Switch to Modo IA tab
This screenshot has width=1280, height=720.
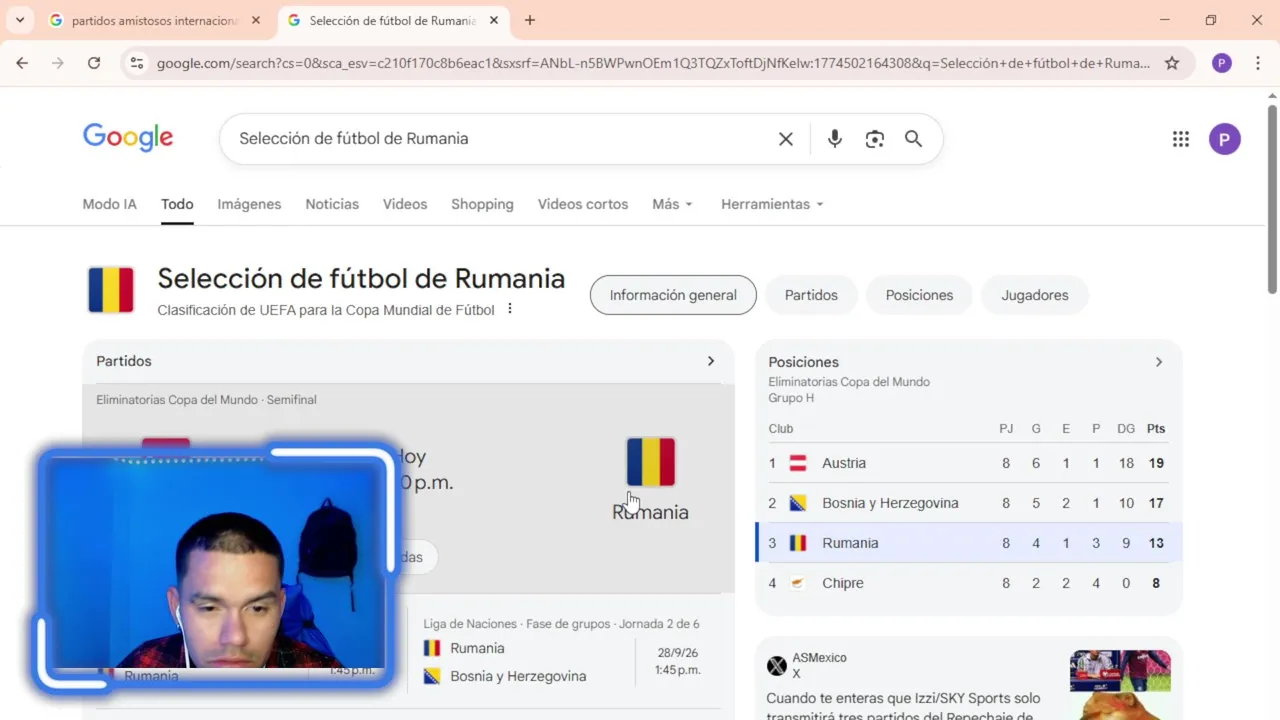(109, 204)
